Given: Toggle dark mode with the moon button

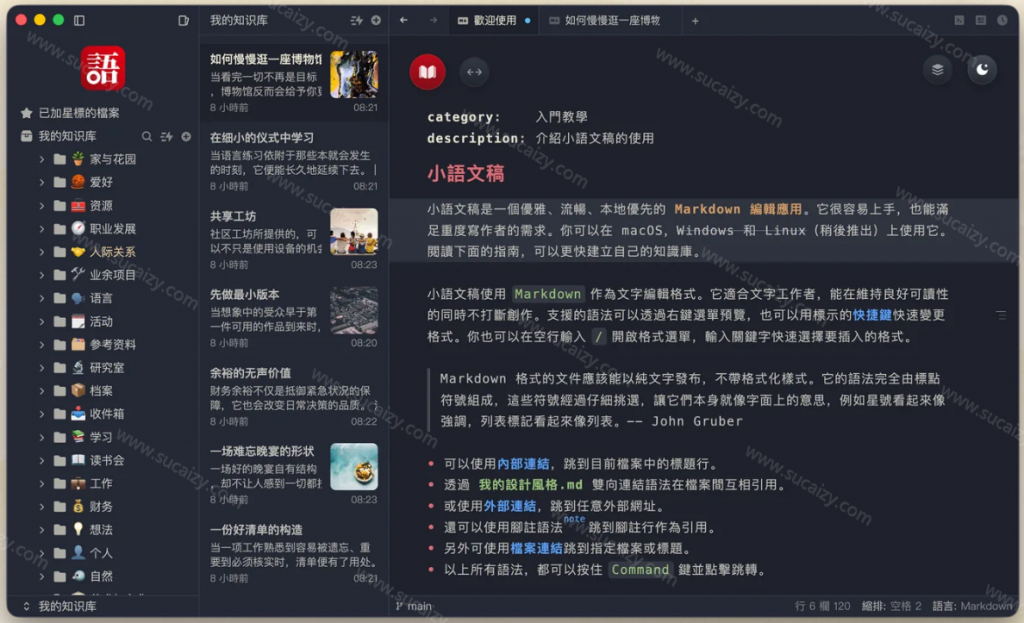Looking at the screenshot, I should pyautogui.click(x=982, y=70).
